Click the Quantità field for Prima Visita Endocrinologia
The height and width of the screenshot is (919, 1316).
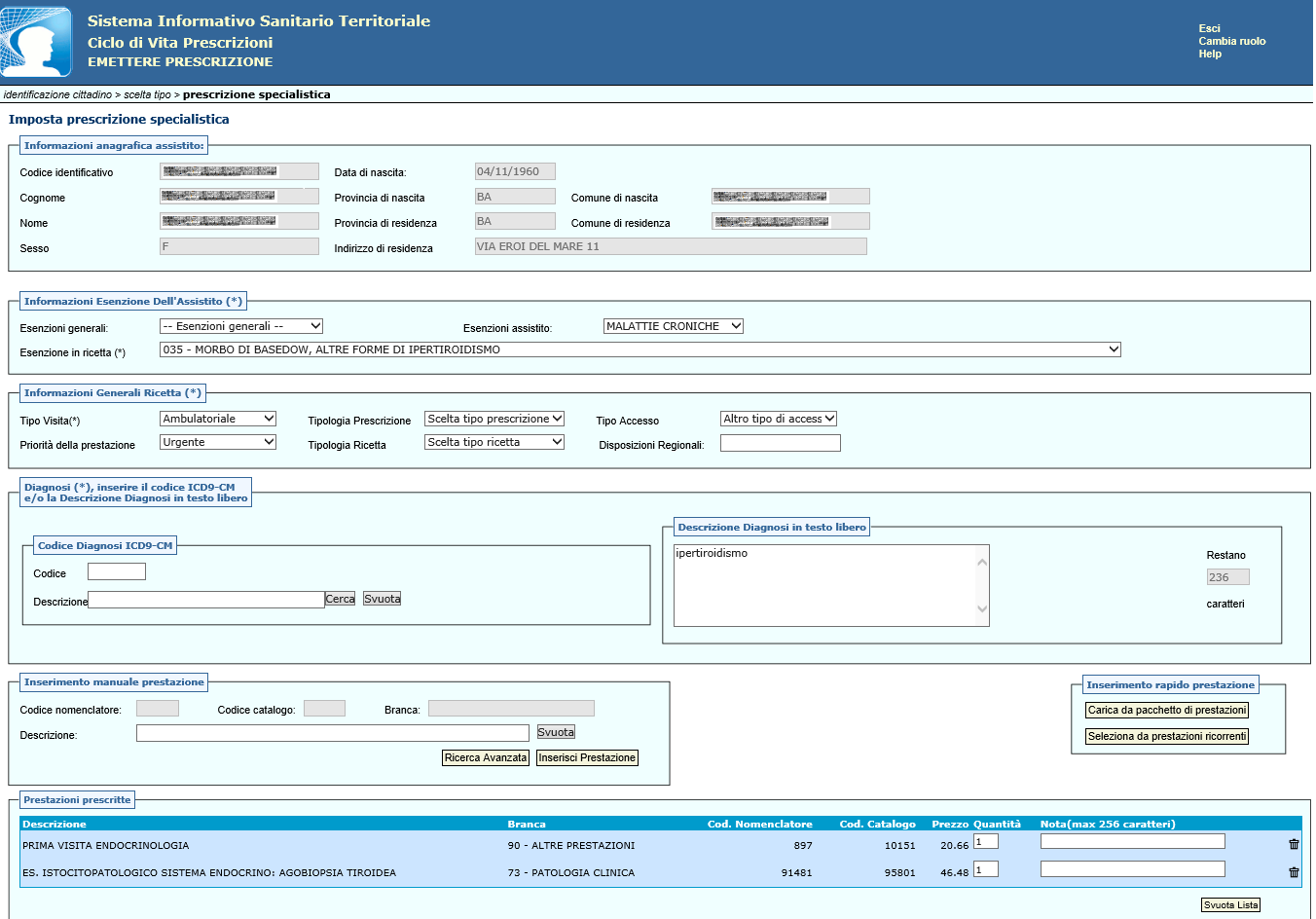click(x=986, y=841)
